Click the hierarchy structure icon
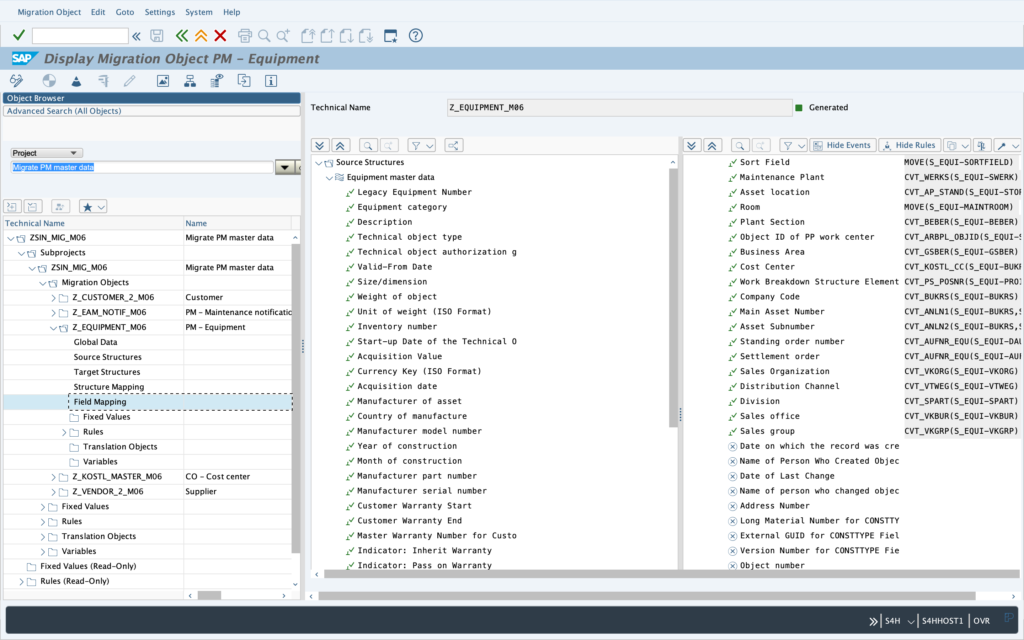Image resolution: width=1024 pixels, height=640 pixels. click(190, 81)
